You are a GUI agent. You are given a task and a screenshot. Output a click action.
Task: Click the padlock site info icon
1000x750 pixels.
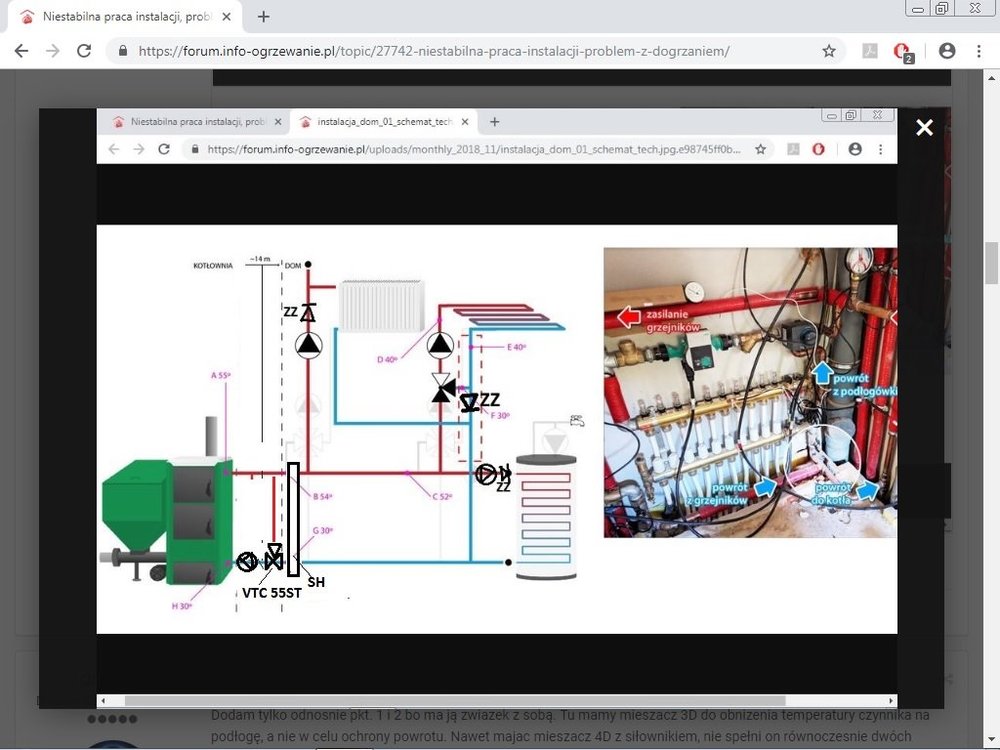[x=123, y=51]
